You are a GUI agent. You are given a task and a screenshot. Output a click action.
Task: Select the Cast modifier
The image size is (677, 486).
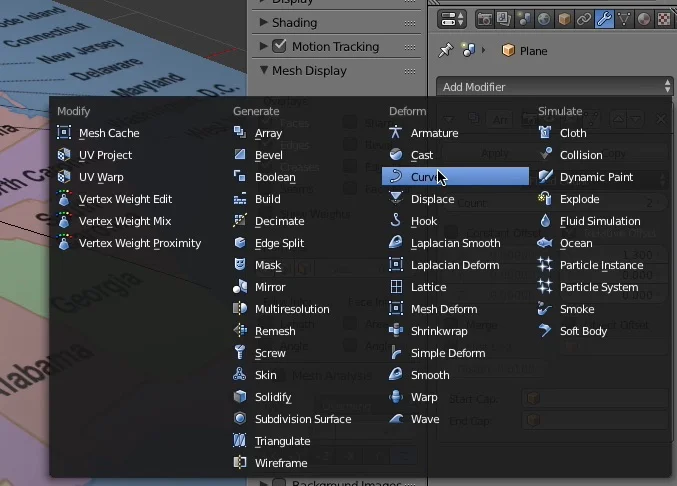[421, 155]
